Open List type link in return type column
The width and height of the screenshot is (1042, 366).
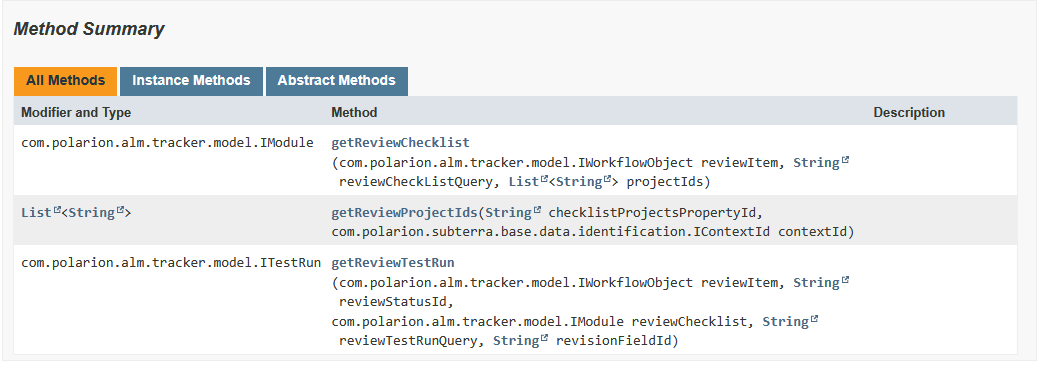(37, 213)
